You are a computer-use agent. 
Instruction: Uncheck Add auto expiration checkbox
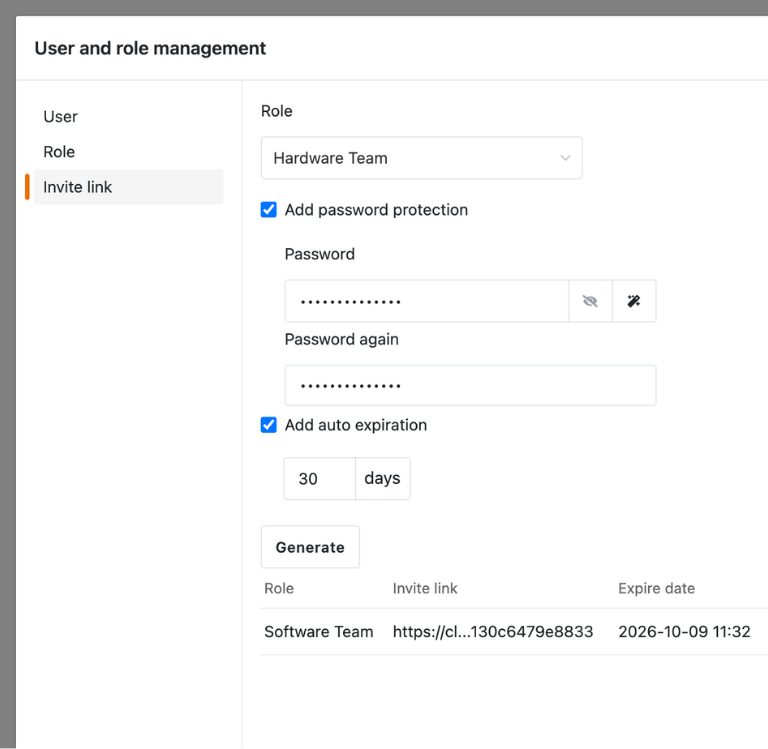pos(268,425)
